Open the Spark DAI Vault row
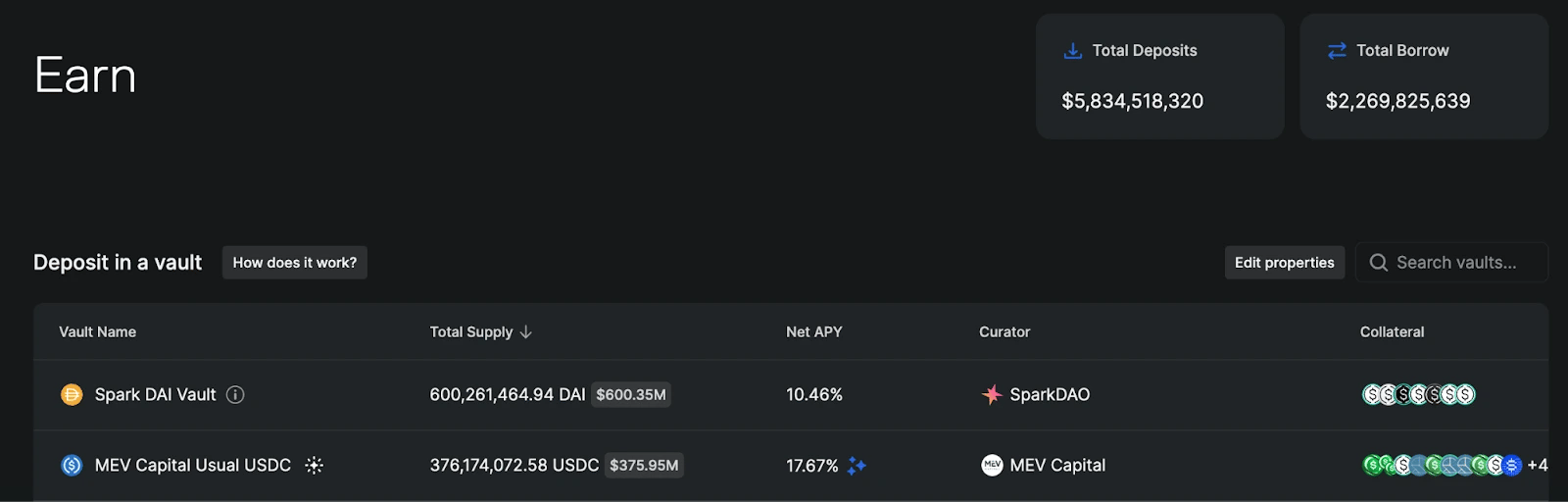 791,395
